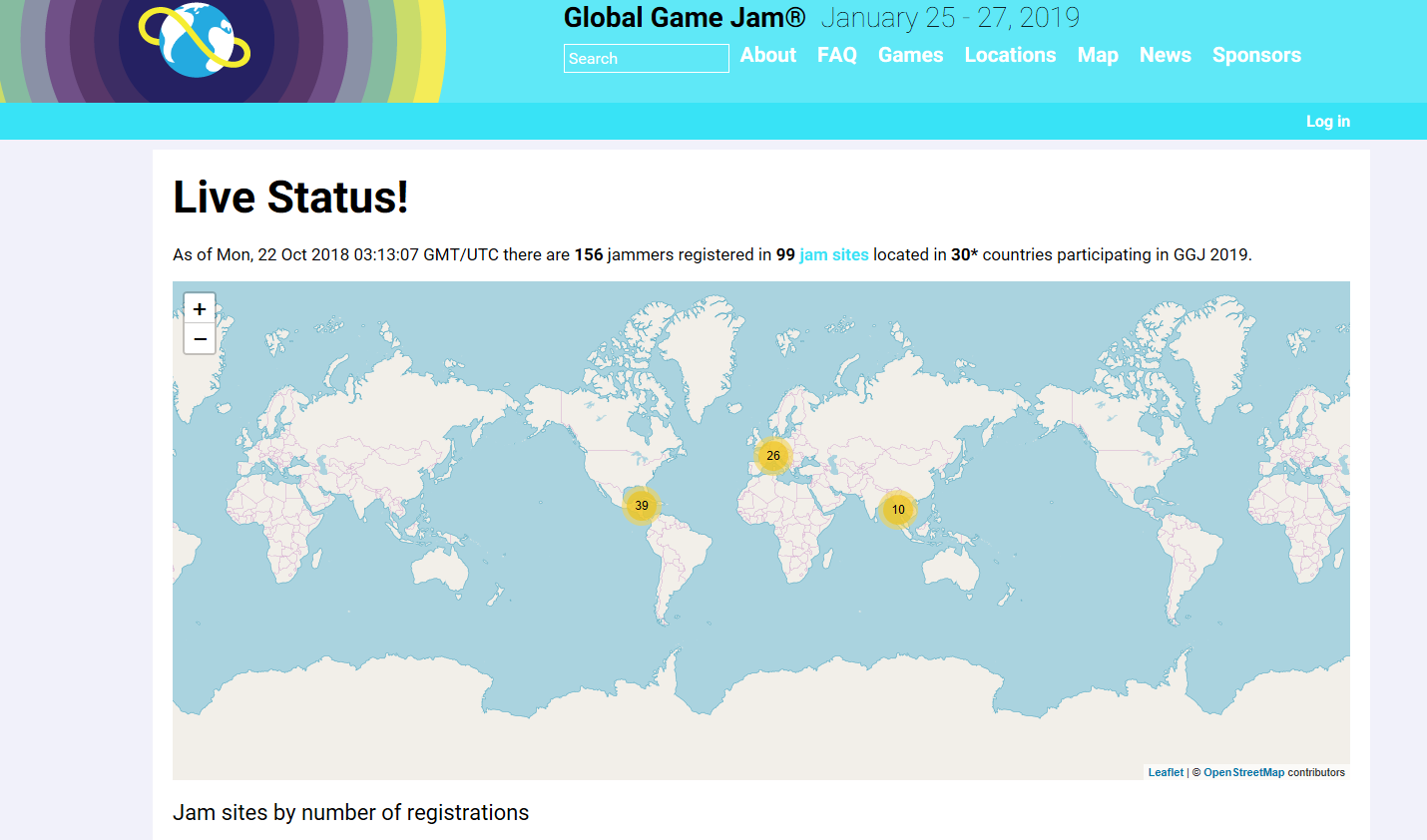Image resolution: width=1427 pixels, height=840 pixels.
Task: Open the FAQ page
Action: tap(837, 55)
